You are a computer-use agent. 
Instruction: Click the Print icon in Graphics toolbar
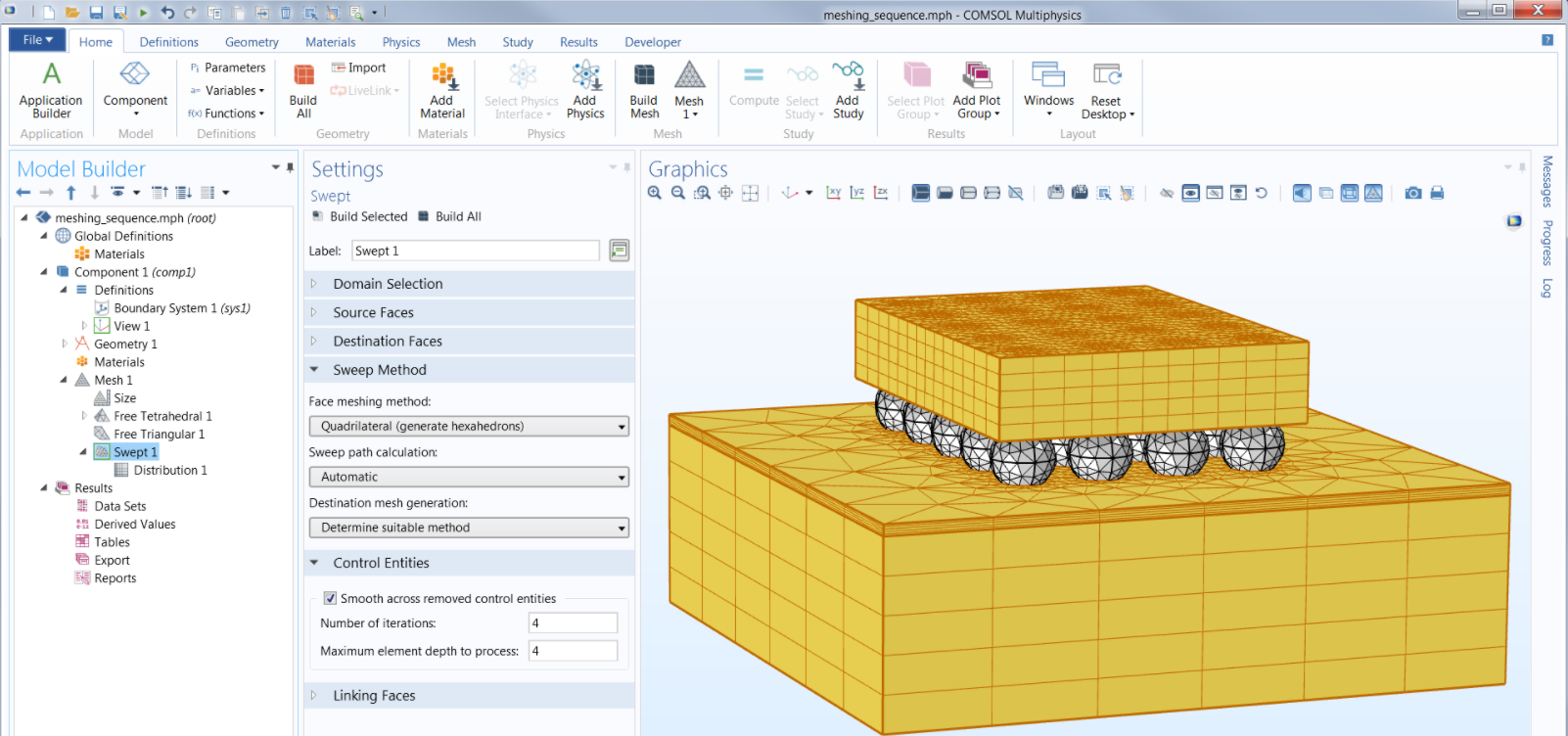point(1437,193)
